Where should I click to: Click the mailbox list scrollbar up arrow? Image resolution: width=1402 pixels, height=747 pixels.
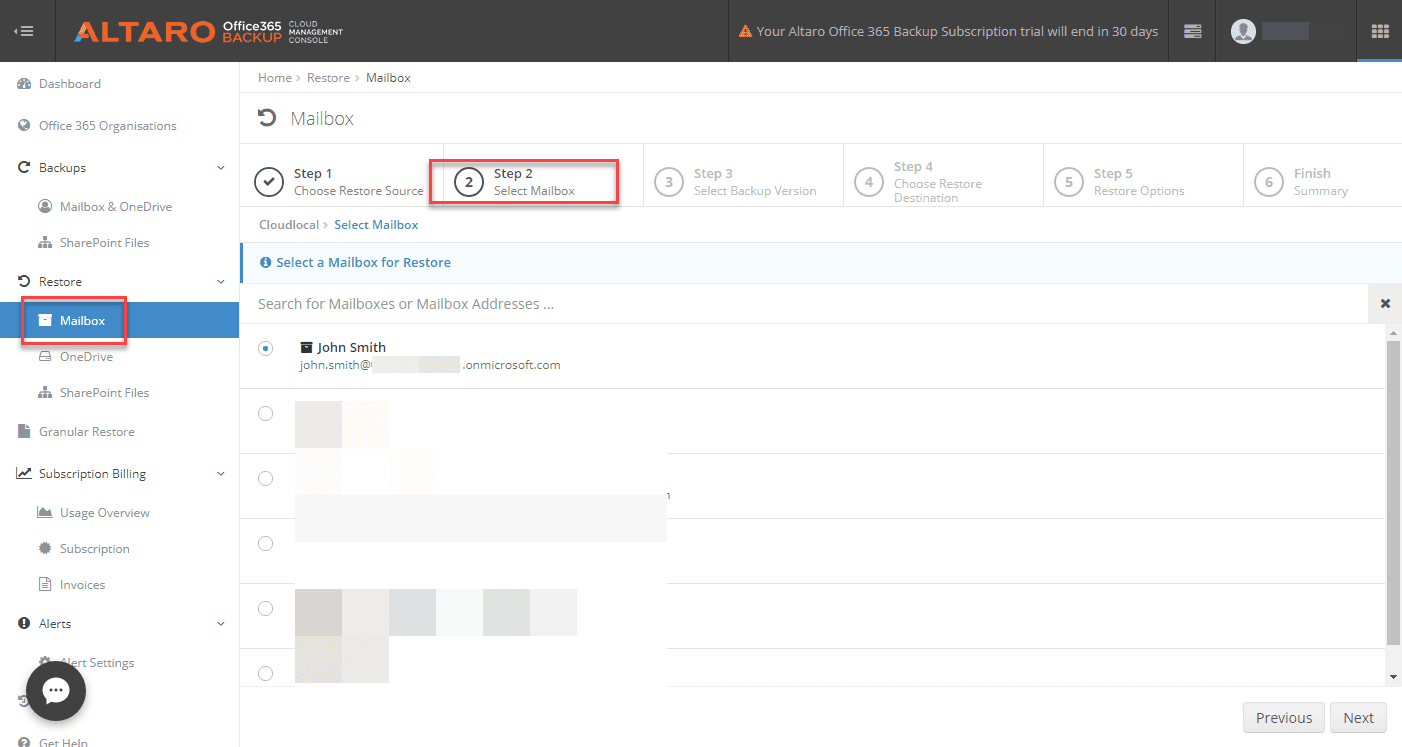point(1394,333)
